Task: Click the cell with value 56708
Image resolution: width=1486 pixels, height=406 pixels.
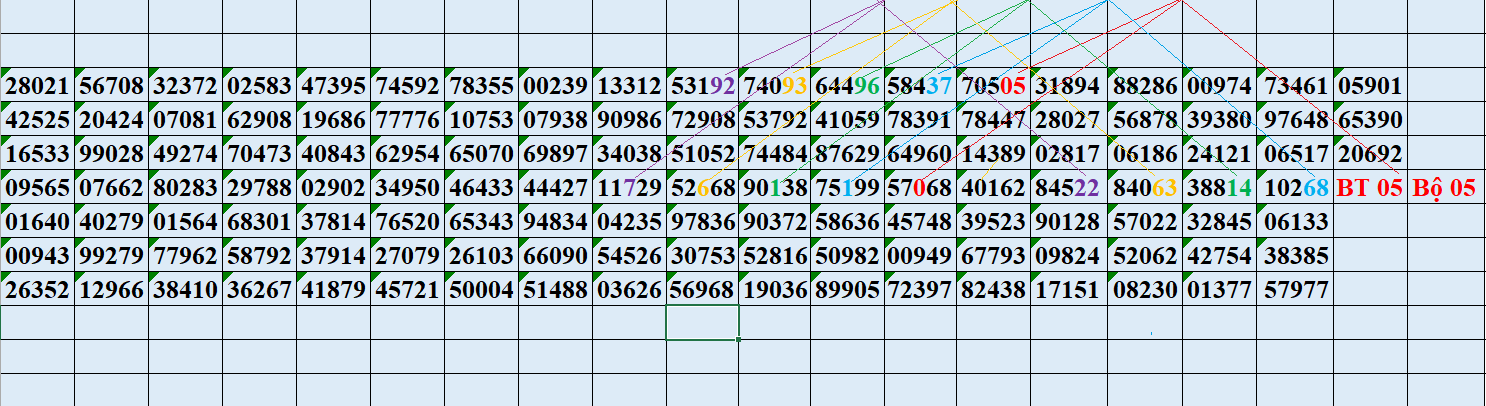Action: (x=111, y=86)
